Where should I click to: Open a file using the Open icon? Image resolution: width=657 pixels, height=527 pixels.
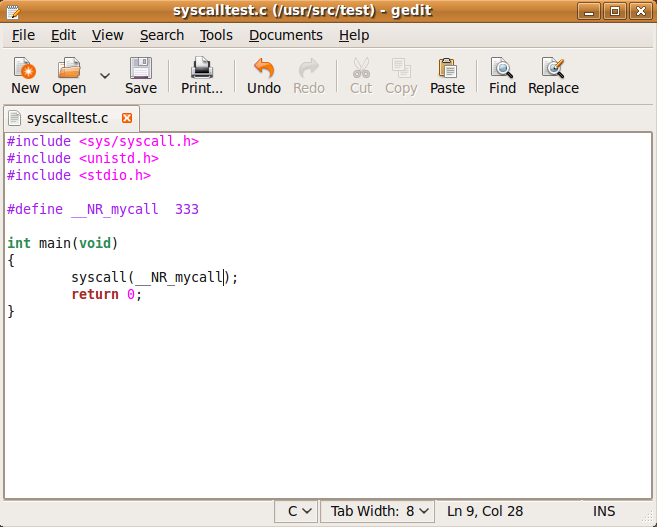[69, 76]
